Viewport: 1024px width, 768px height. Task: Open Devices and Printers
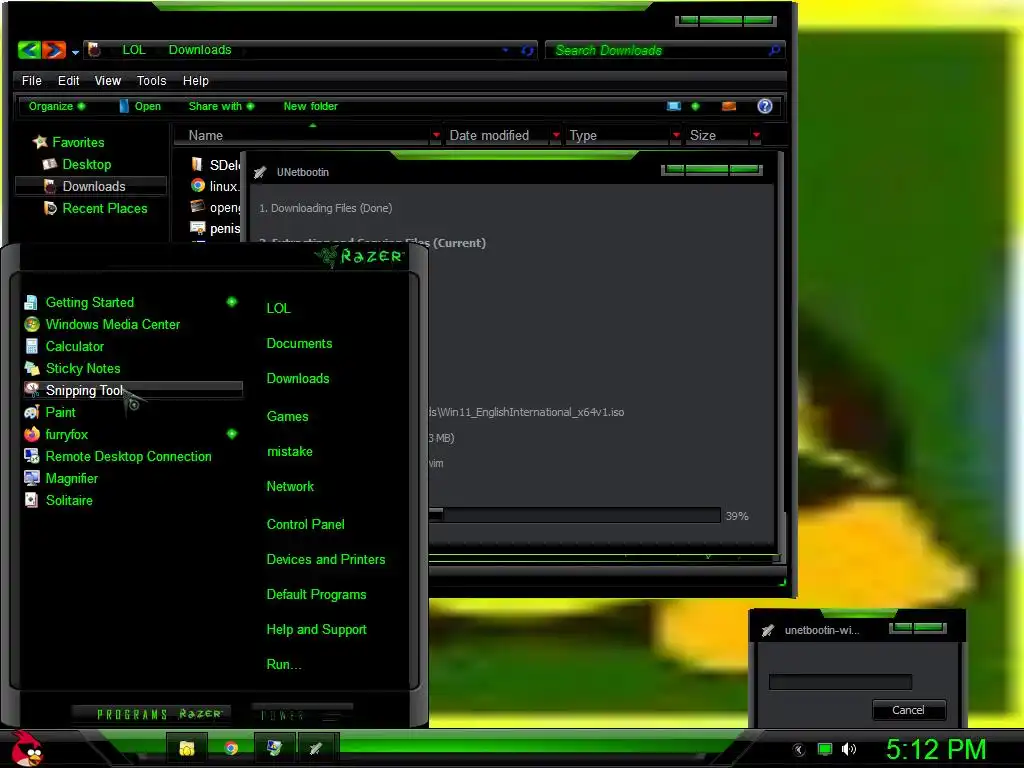click(x=326, y=560)
